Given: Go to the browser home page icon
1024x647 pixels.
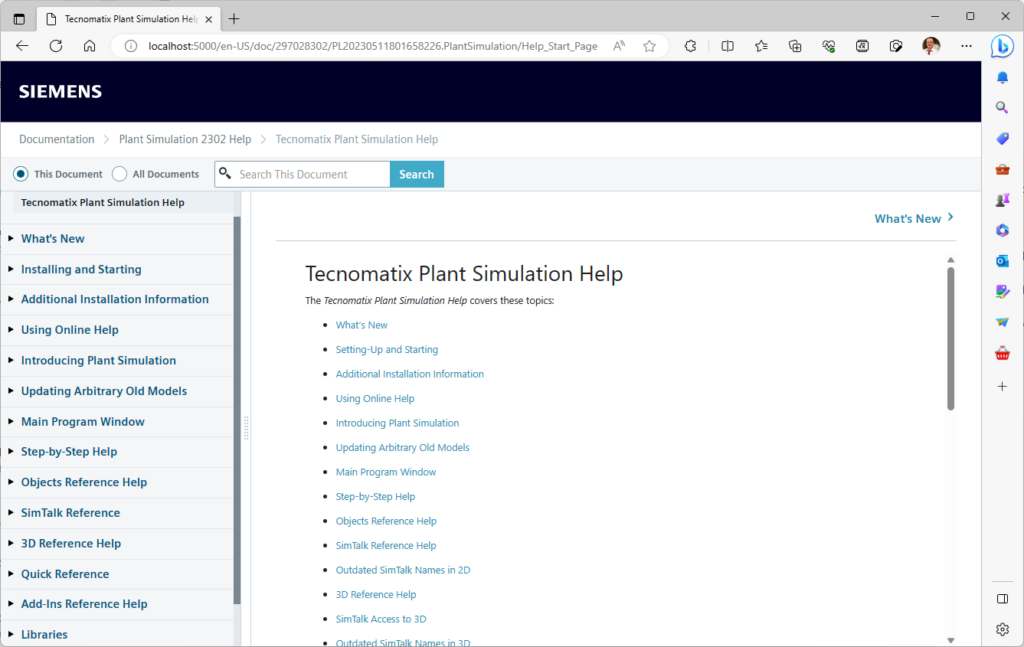Looking at the screenshot, I should click(89, 46).
